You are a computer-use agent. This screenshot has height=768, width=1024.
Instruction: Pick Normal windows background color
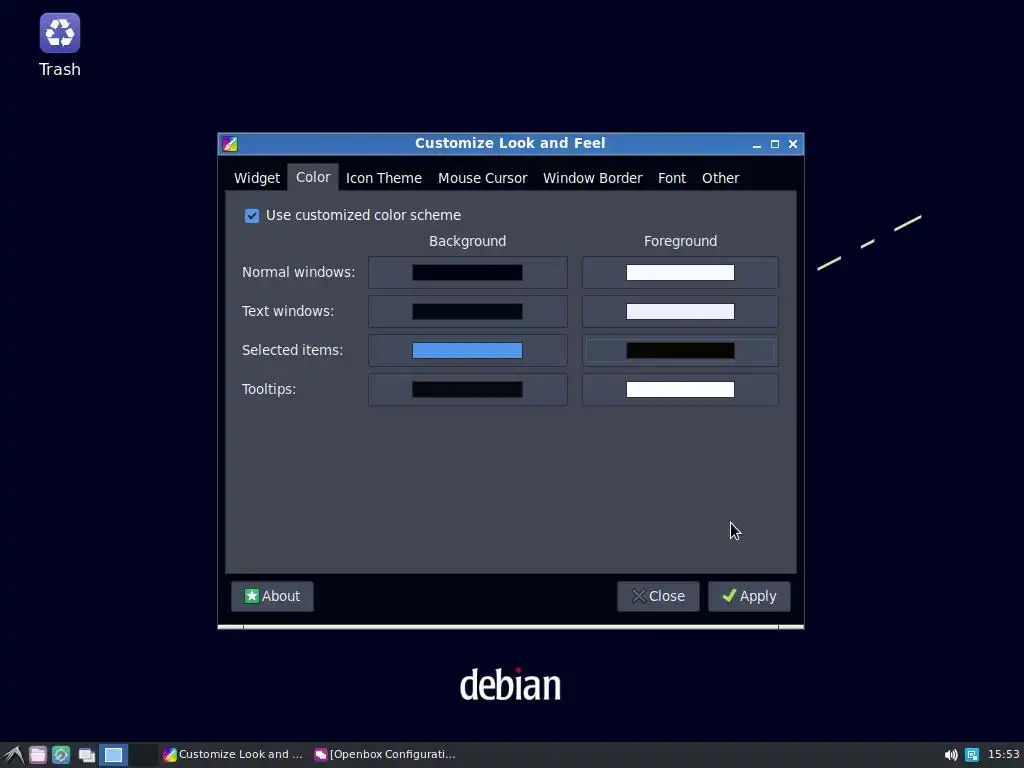(x=468, y=272)
